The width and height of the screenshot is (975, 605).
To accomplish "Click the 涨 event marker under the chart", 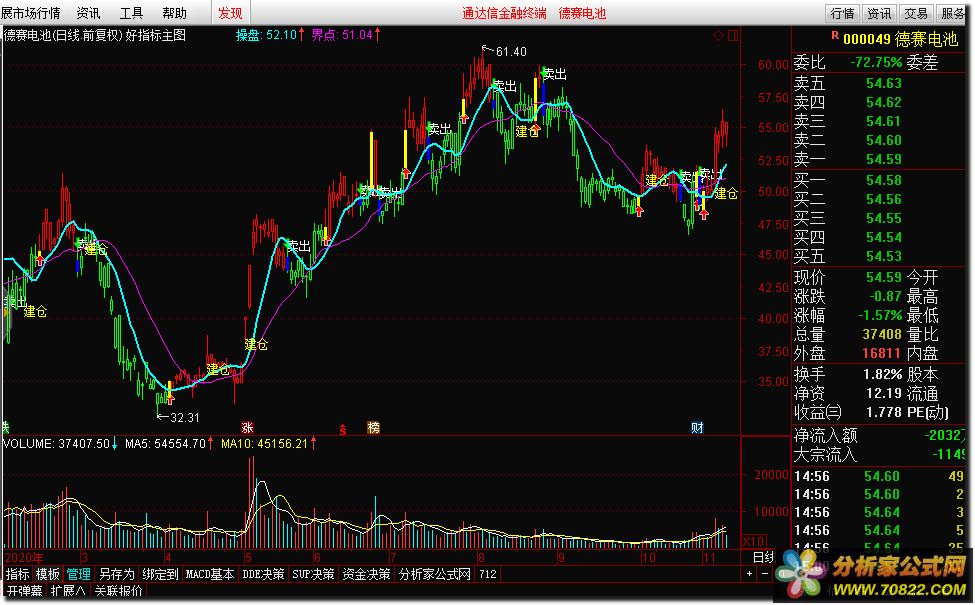I will pyautogui.click(x=247, y=428).
